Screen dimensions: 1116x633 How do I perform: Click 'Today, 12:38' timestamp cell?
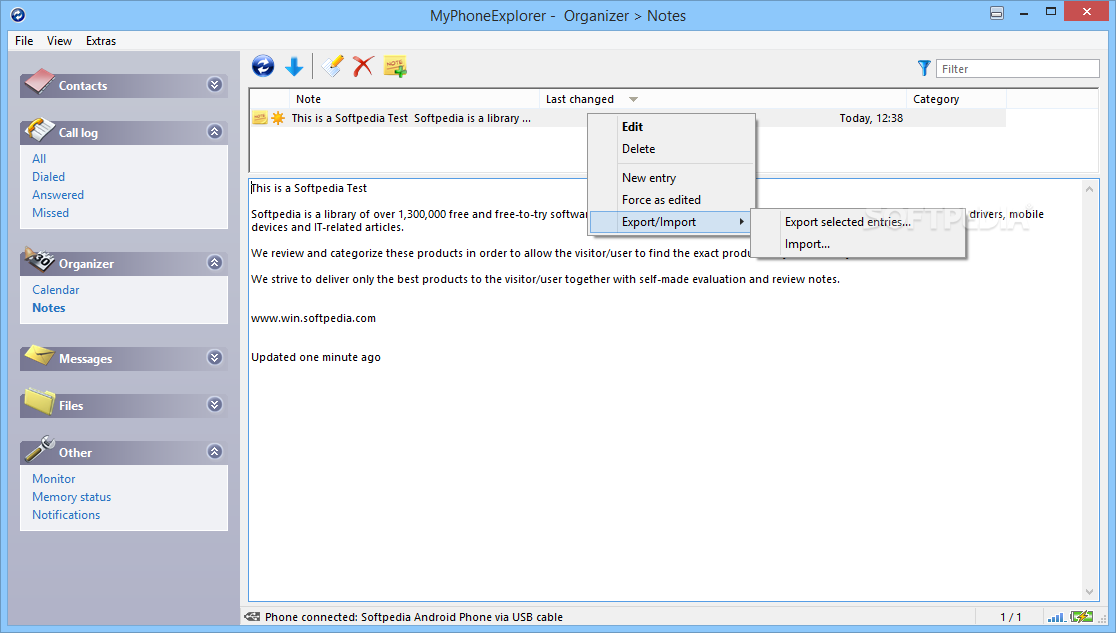point(870,118)
